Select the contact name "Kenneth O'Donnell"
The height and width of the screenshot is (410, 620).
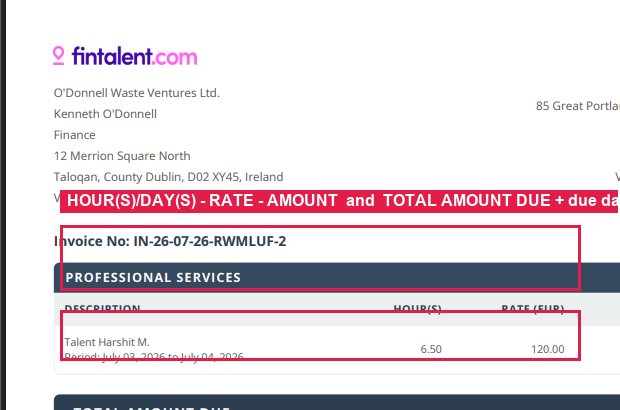[105, 114]
